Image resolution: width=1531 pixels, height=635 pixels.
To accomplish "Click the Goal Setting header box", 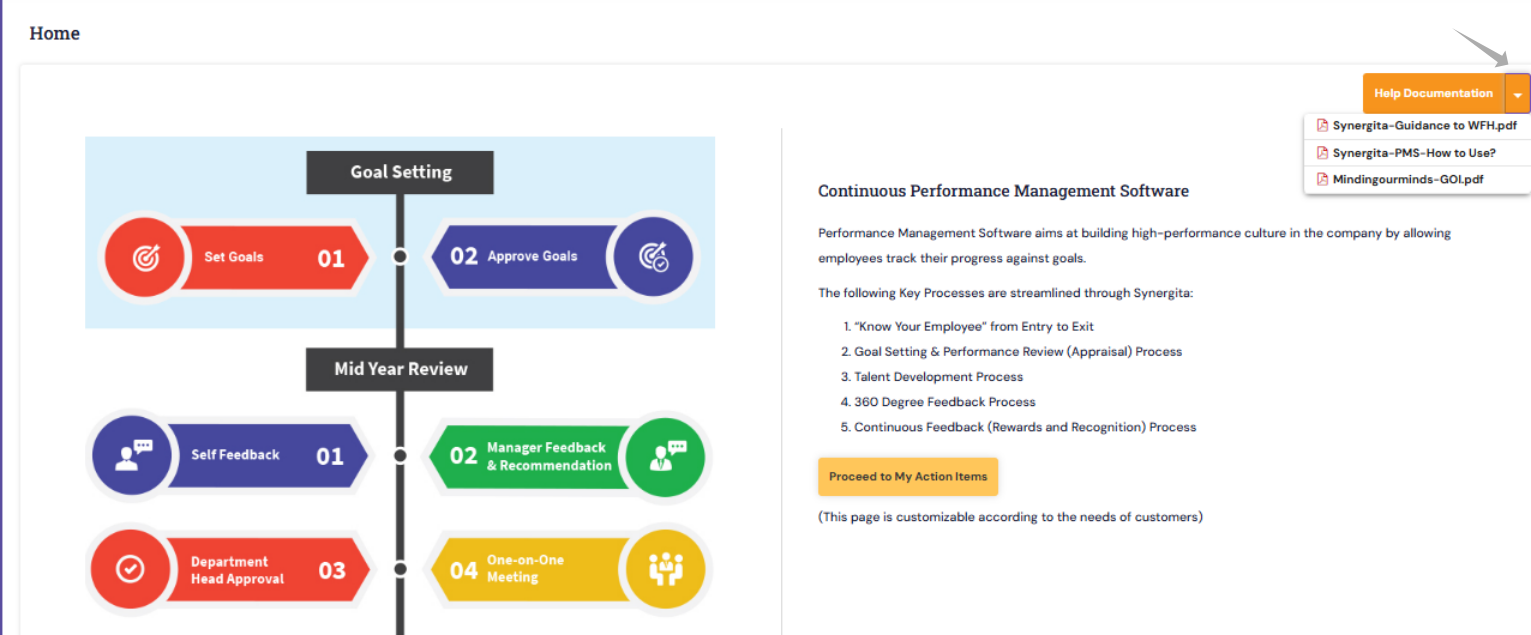I will (x=400, y=172).
